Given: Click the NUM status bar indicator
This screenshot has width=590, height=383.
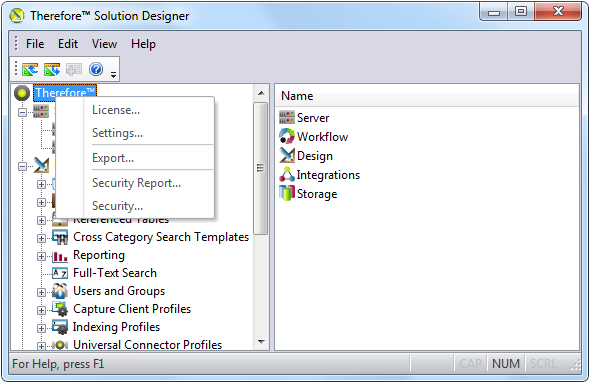Looking at the screenshot, I should click(506, 364).
